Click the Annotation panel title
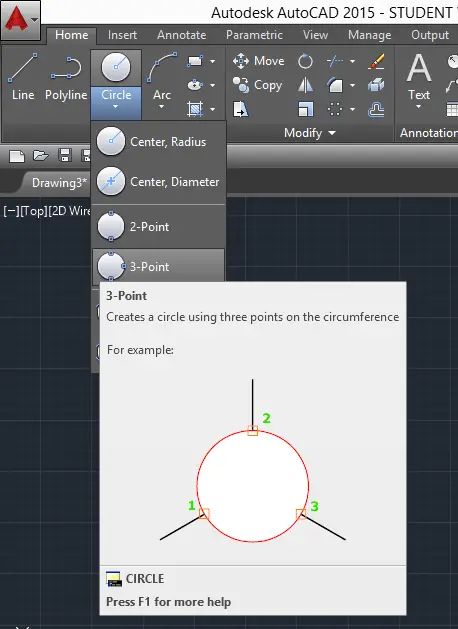The height and width of the screenshot is (629, 458). pyautogui.click(x=428, y=133)
